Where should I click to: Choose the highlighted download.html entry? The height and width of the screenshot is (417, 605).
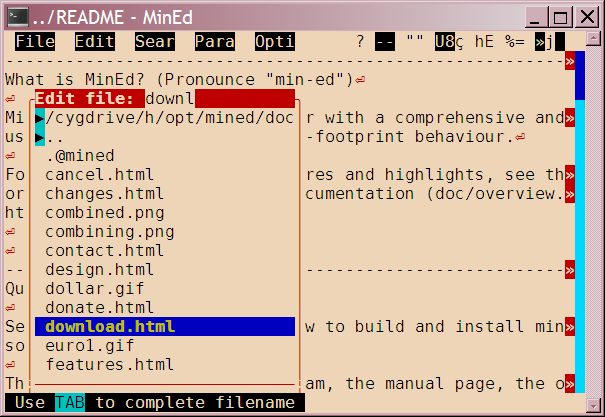pos(165,326)
